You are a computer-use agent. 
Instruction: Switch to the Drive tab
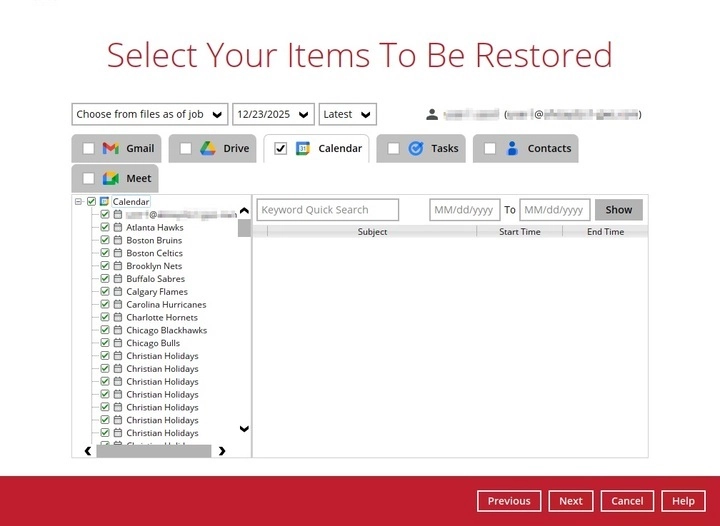pos(236,148)
